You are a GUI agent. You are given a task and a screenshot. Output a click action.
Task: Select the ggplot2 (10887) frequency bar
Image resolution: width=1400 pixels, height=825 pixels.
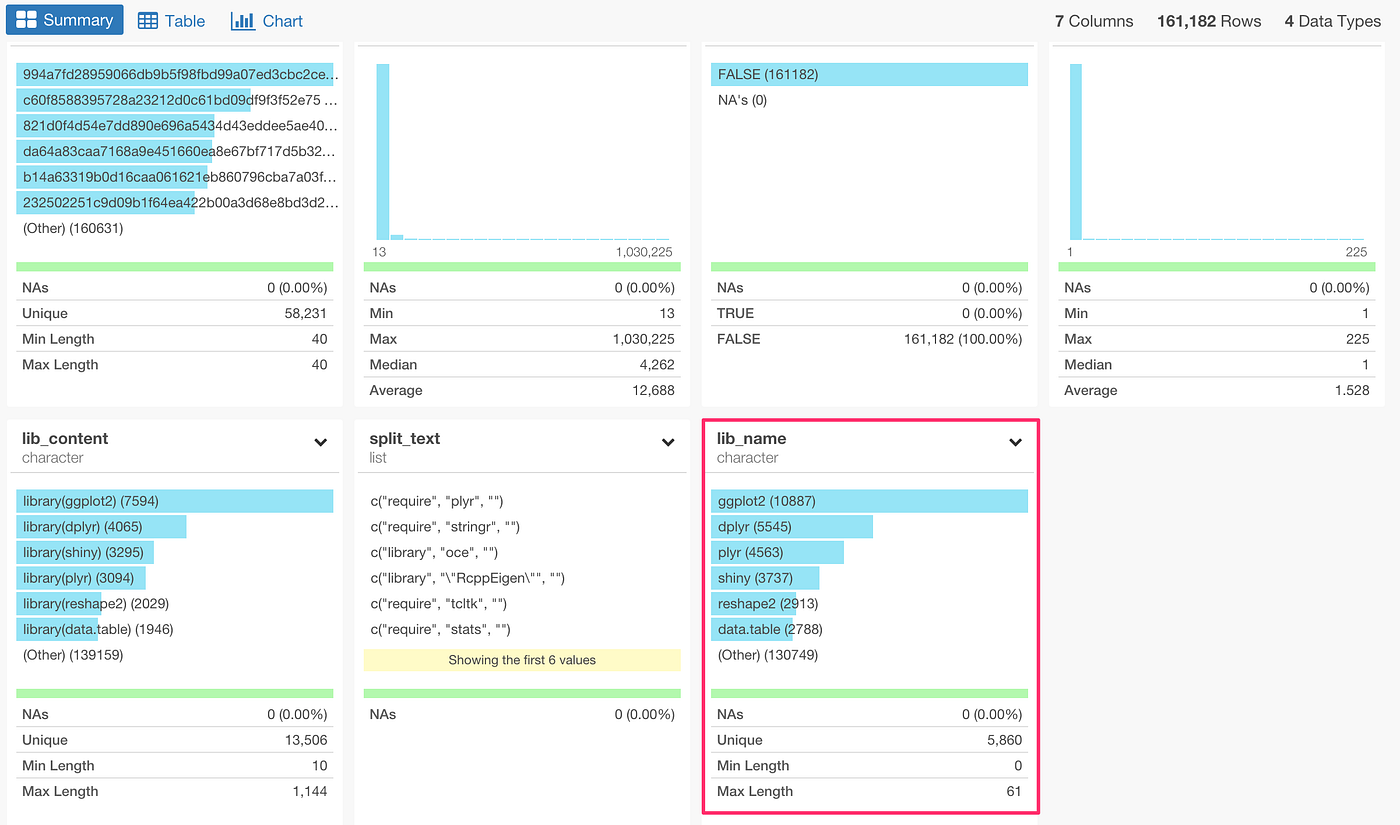click(869, 500)
